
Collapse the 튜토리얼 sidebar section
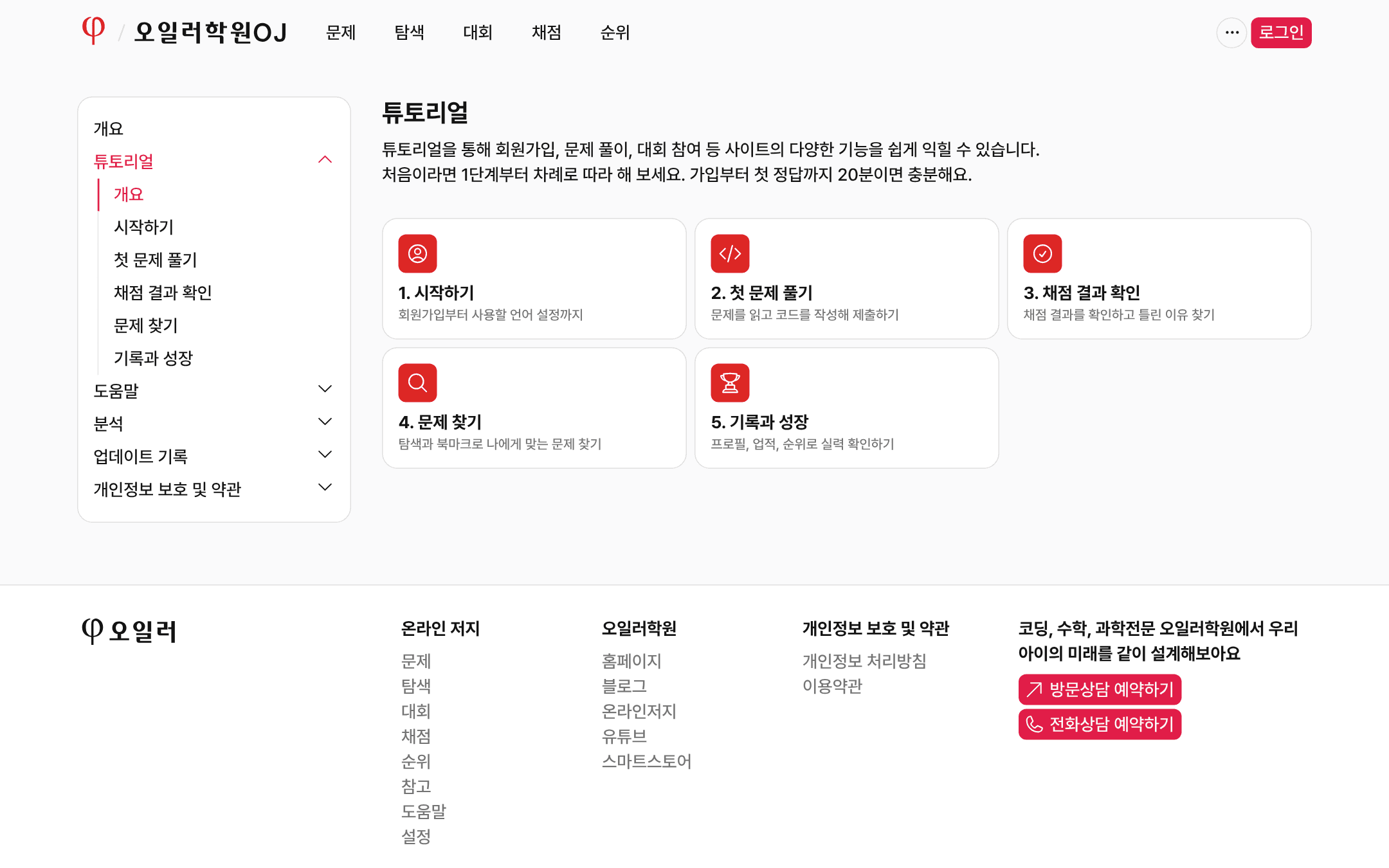[325, 159]
